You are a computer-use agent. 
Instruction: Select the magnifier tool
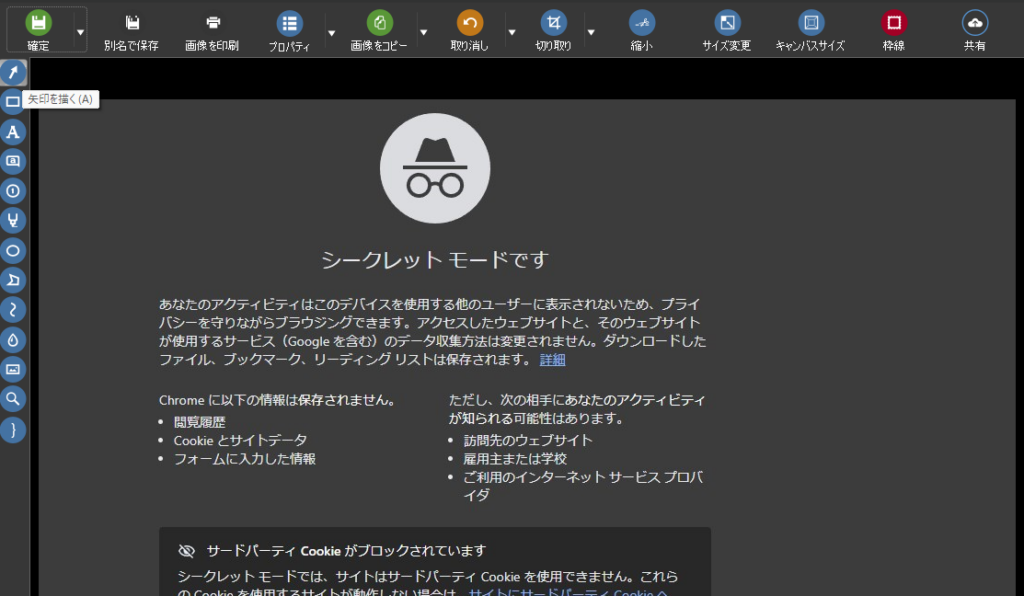(13, 400)
